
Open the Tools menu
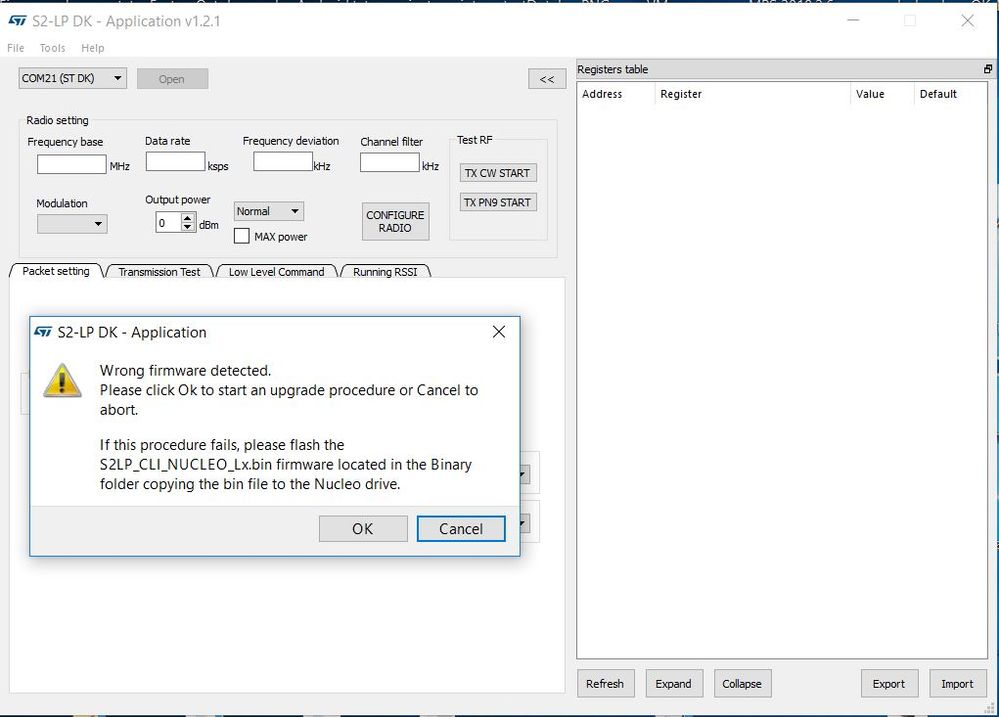click(x=52, y=48)
